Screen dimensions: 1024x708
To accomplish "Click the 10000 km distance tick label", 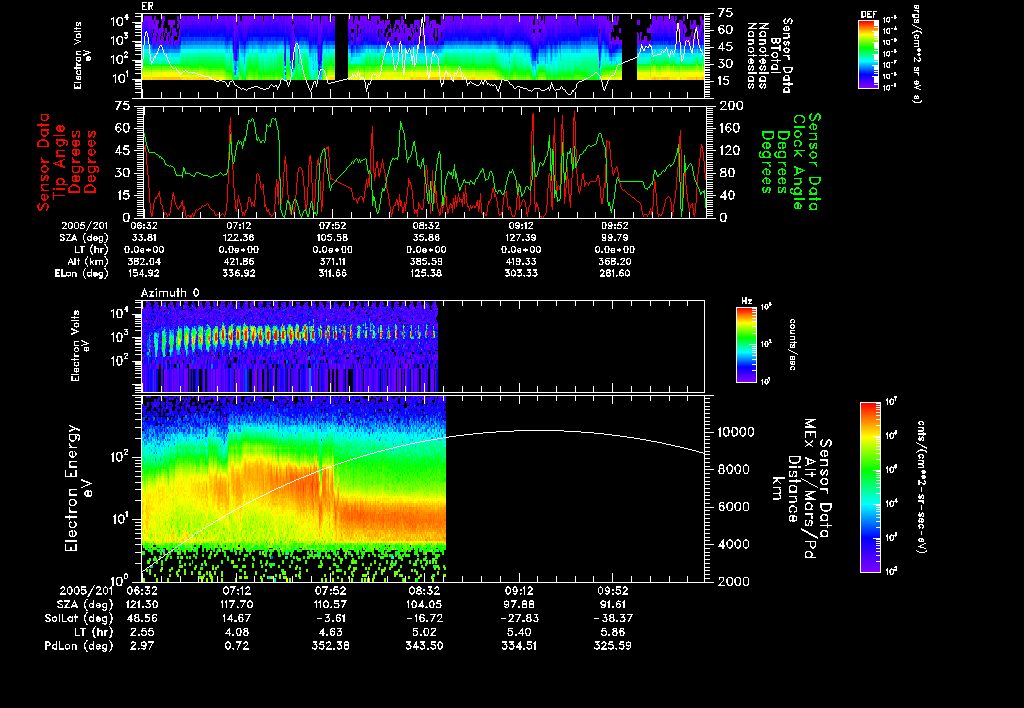I will click(x=736, y=432).
